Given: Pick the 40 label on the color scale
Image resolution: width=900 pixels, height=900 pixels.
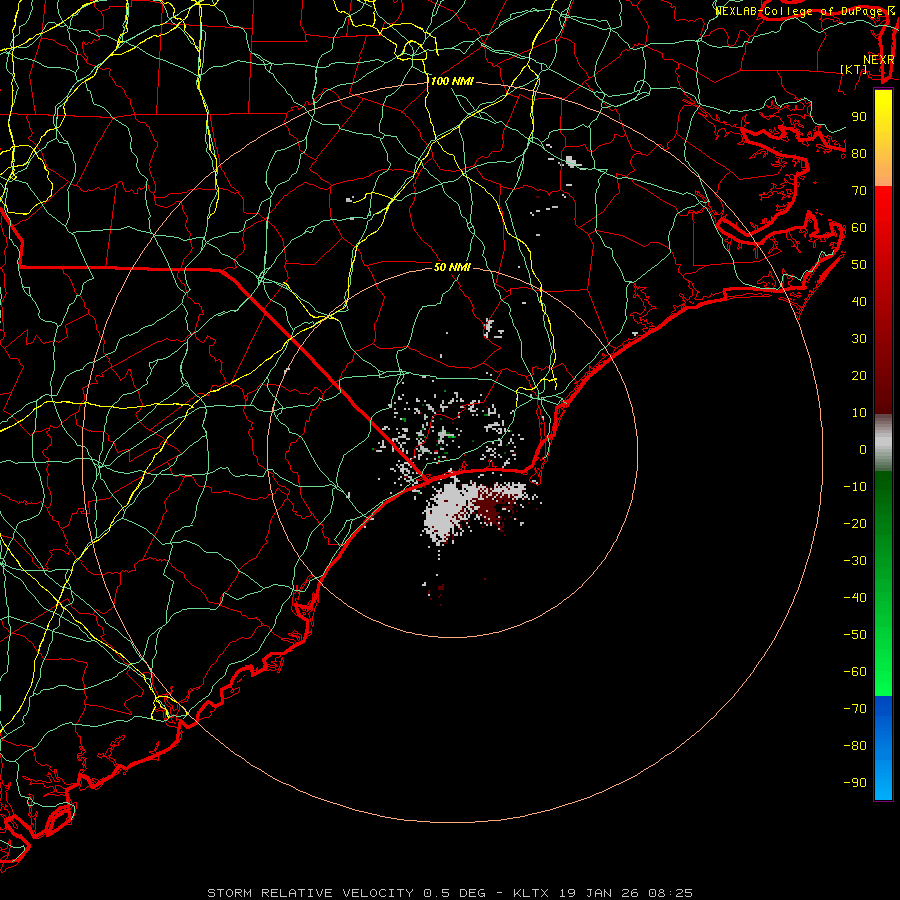Looking at the screenshot, I should 859,302.
